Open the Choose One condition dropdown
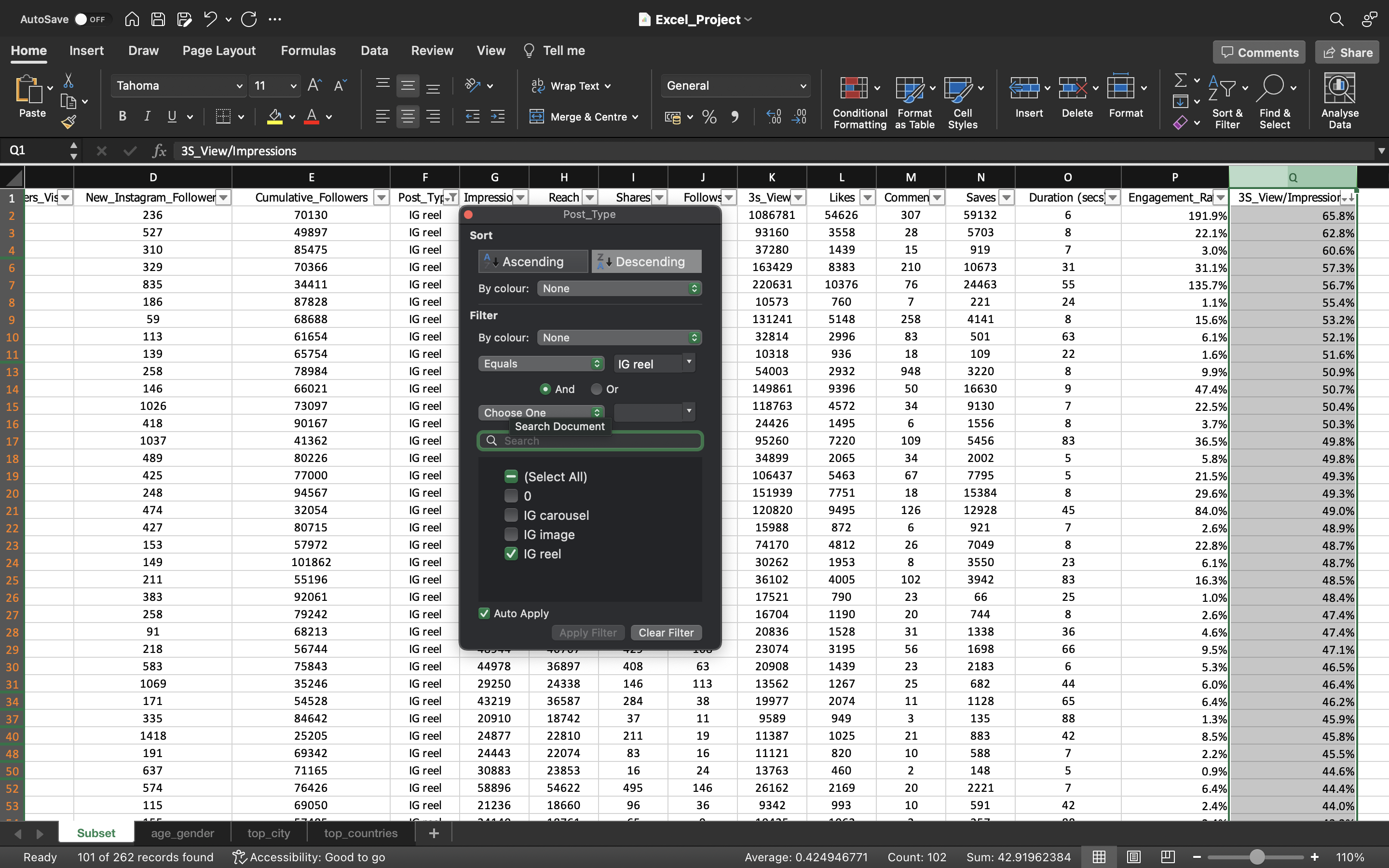Image resolution: width=1389 pixels, height=868 pixels. (x=541, y=412)
